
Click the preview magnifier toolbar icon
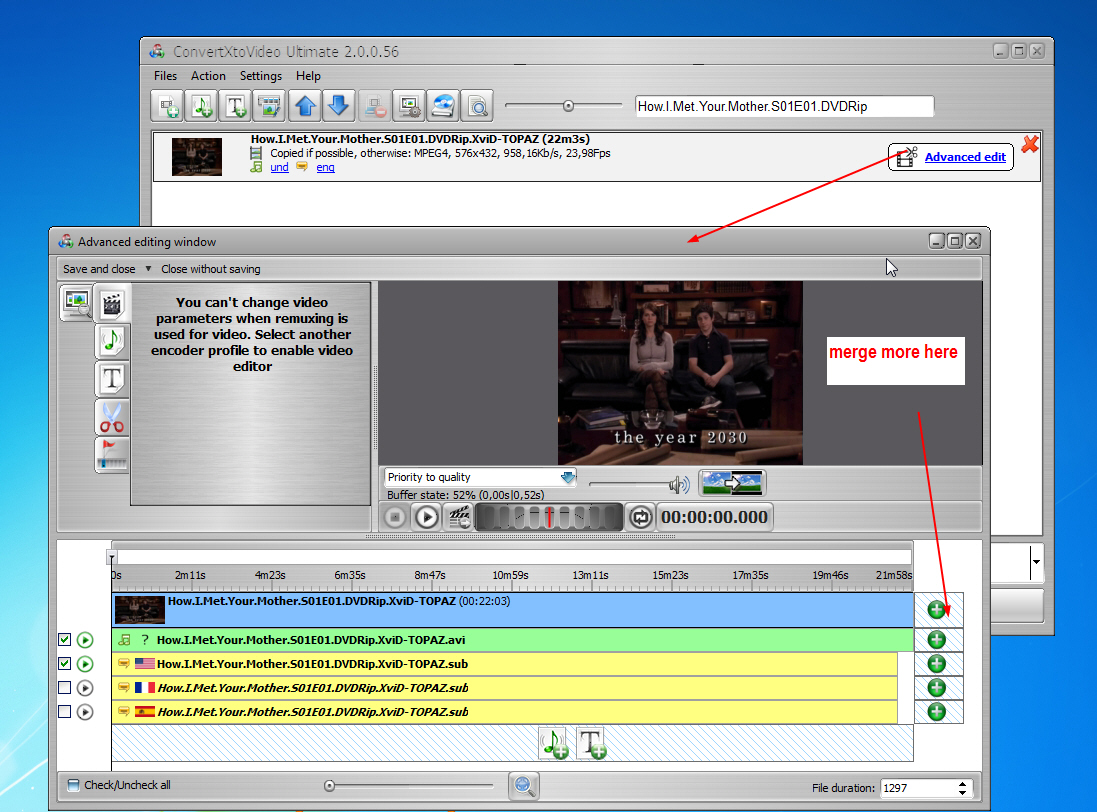pos(478,106)
